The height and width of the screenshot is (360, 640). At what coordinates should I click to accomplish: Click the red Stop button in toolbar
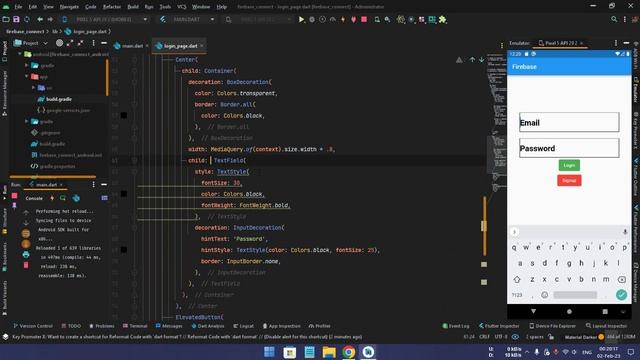(364, 19)
